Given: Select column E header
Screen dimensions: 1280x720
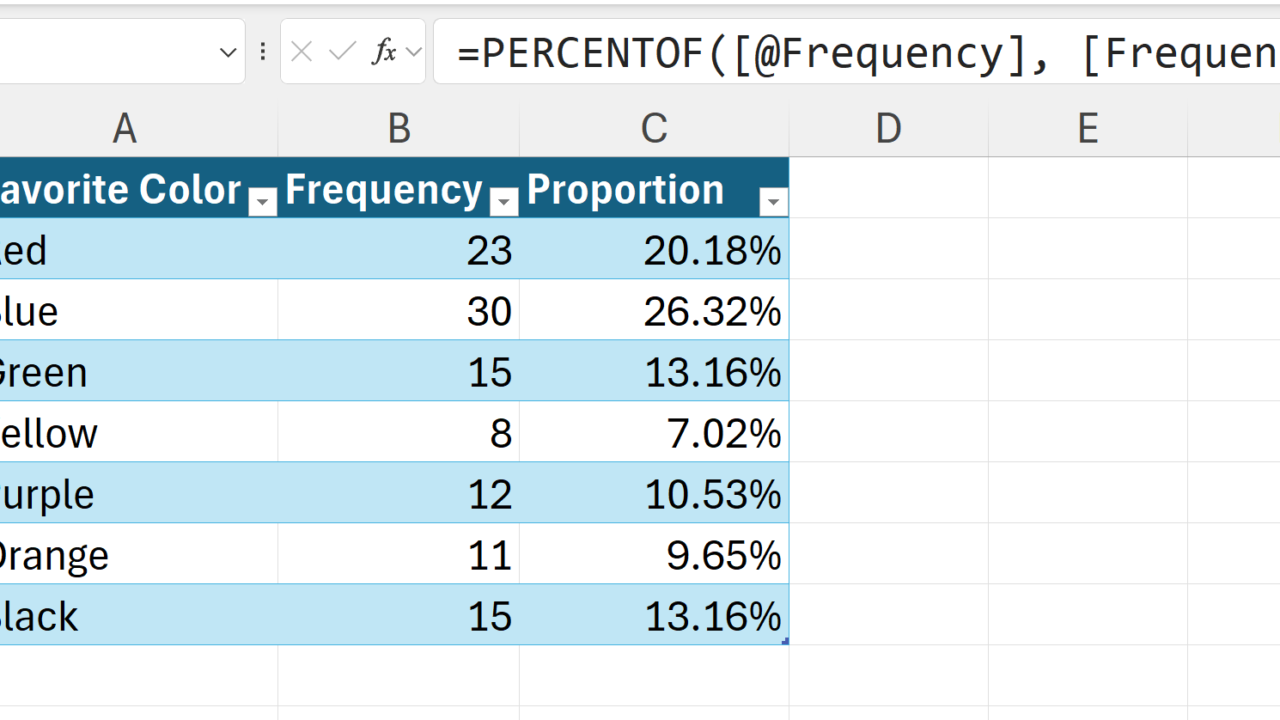Looking at the screenshot, I should (x=1087, y=128).
